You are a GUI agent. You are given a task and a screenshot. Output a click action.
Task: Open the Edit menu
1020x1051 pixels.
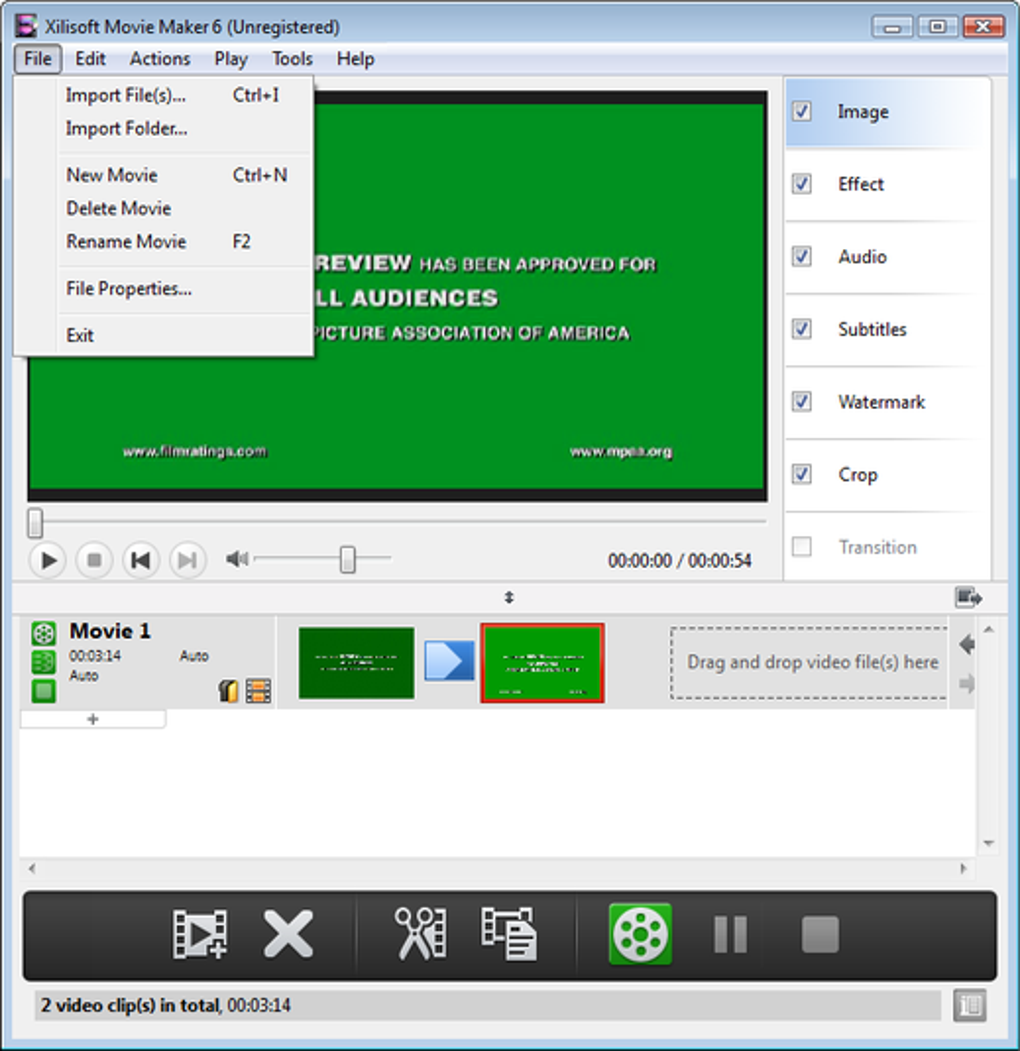coord(90,59)
